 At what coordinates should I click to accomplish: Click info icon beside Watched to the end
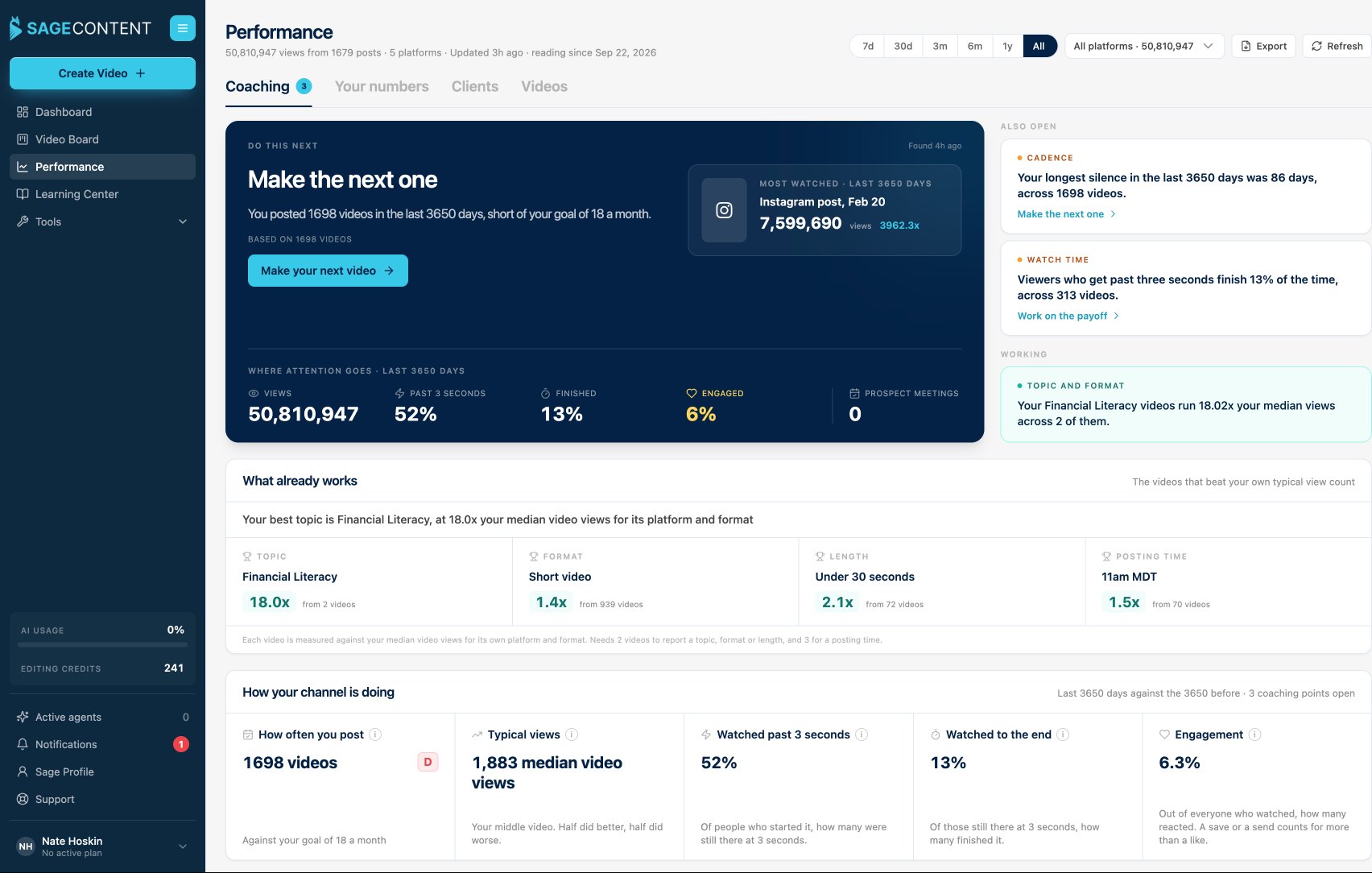click(x=1063, y=734)
